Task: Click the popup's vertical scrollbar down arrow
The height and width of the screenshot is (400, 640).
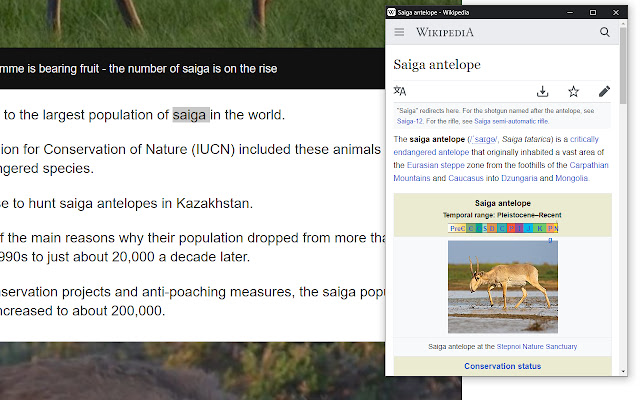Action: coord(623,369)
